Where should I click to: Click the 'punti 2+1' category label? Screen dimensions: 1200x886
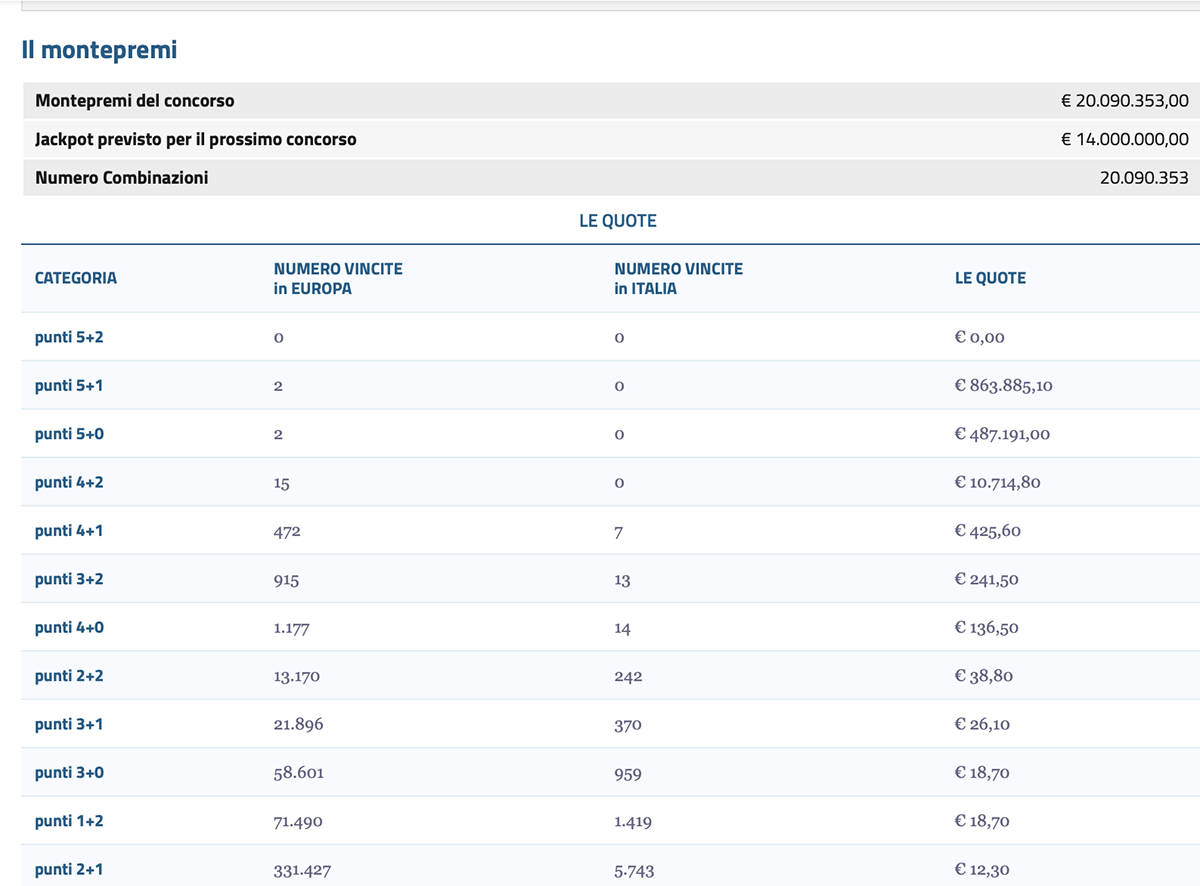tap(69, 870)
